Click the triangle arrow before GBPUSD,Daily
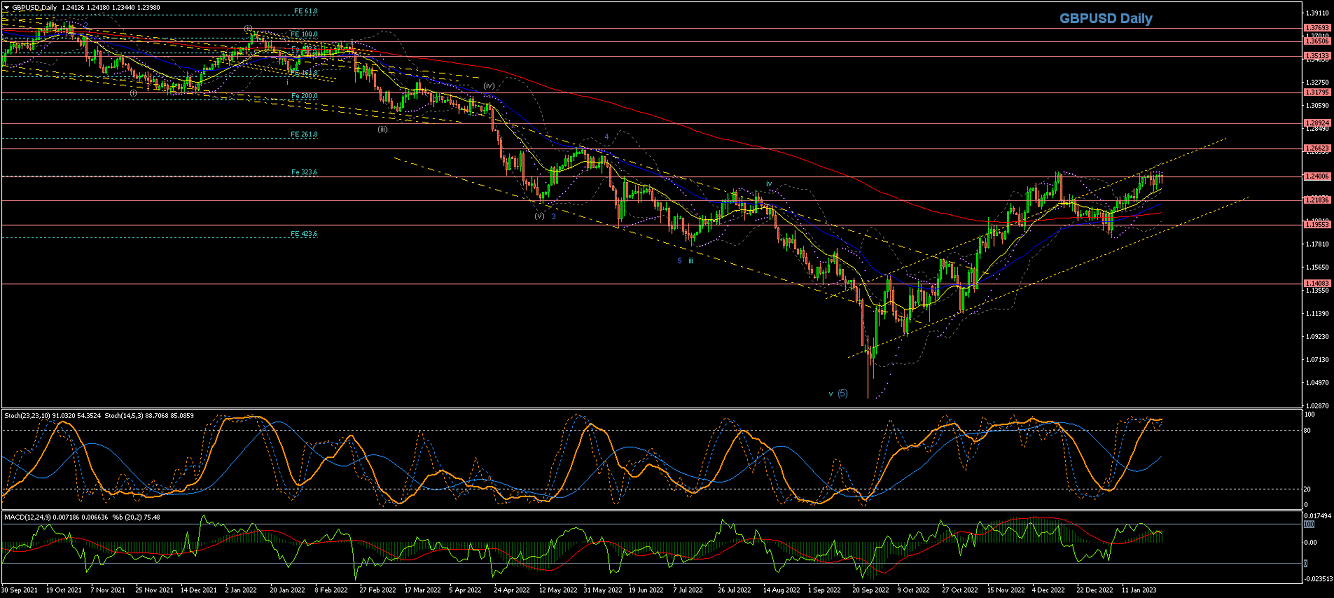1334x598 pixels. pos(6,7)
